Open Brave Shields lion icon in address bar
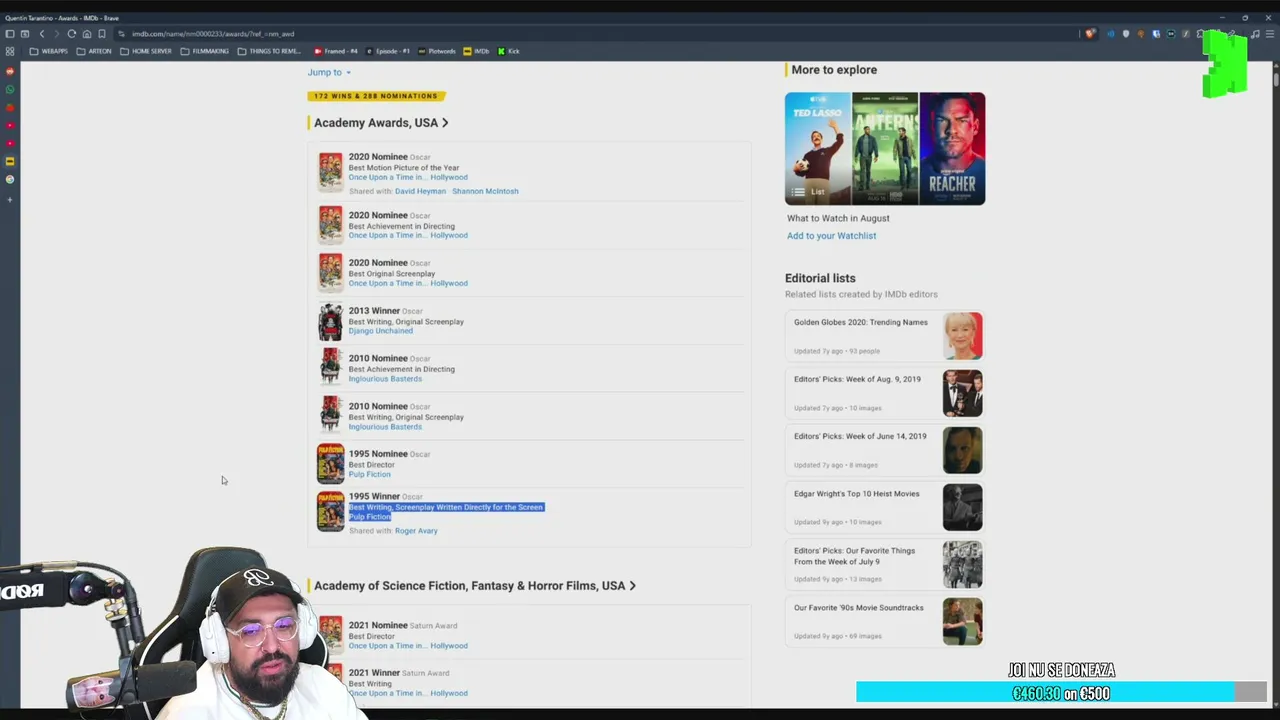The height and width of the screenshot is (720, 1280). [1090, 34]
